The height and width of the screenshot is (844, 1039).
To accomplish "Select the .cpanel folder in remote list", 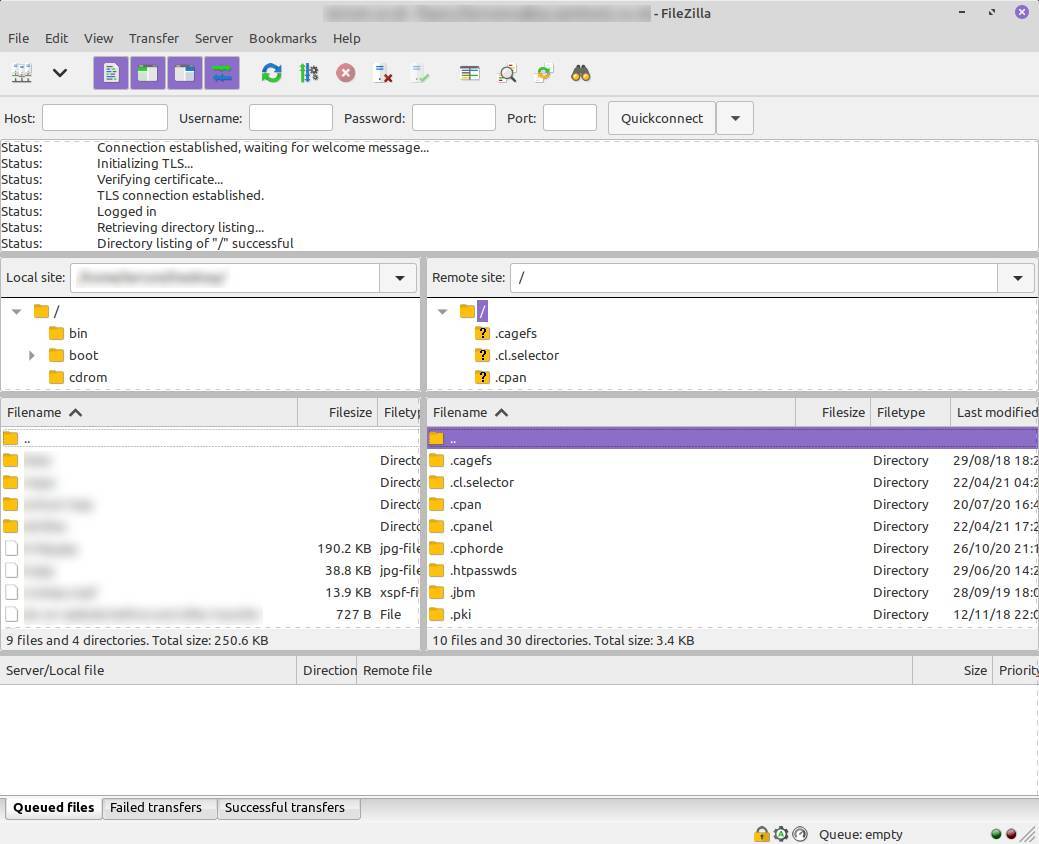I will click(x=732, y=526).
